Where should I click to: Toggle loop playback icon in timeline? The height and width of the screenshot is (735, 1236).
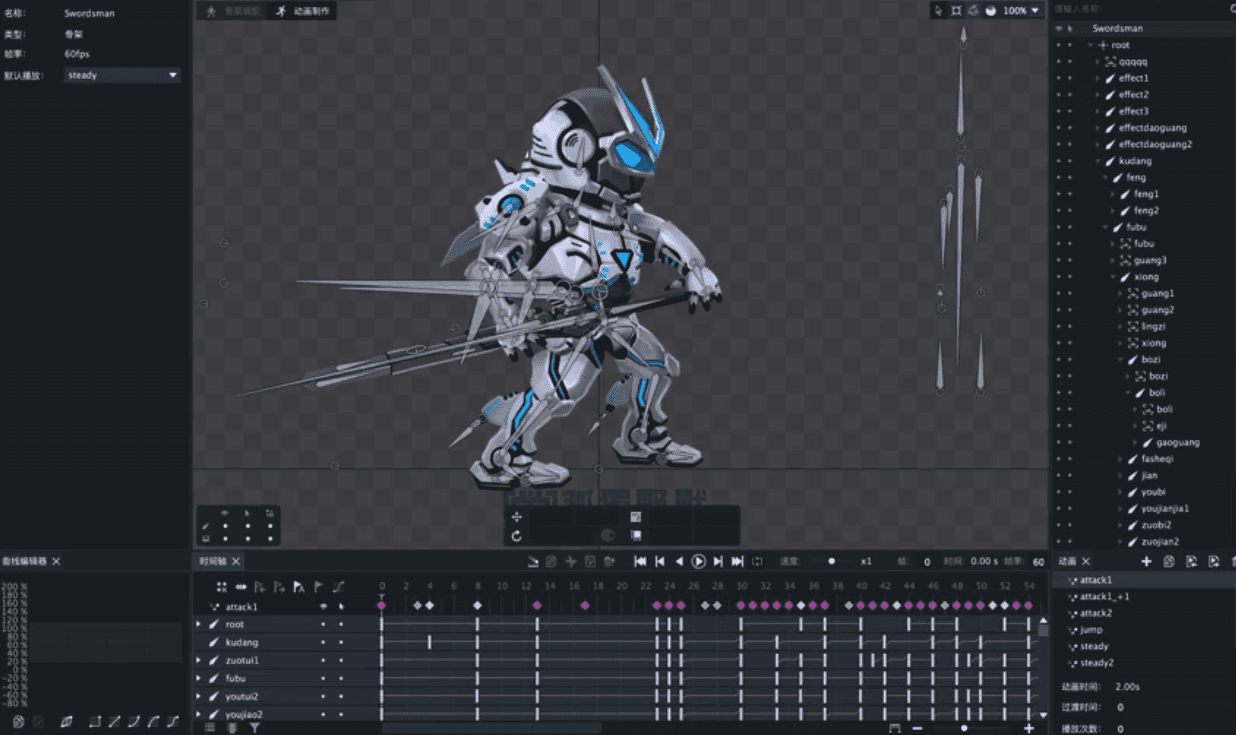758,562
